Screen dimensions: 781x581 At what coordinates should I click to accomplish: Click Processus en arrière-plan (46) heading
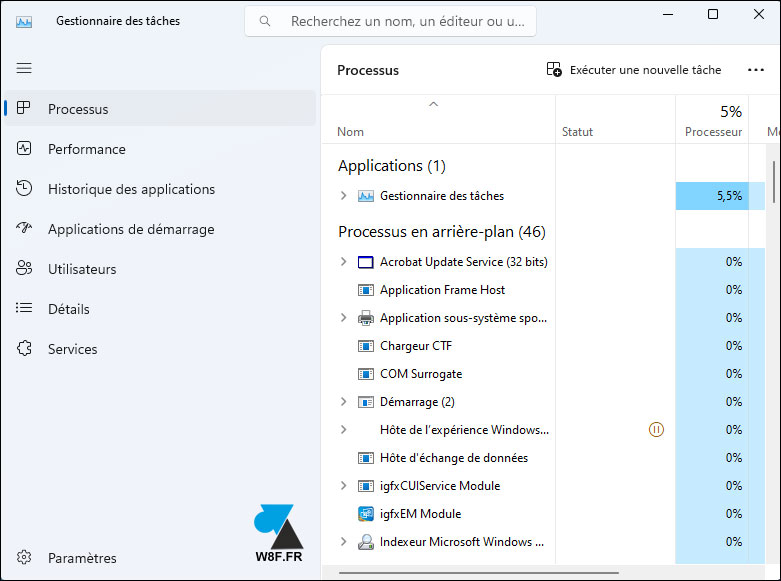tap(442, 232)
